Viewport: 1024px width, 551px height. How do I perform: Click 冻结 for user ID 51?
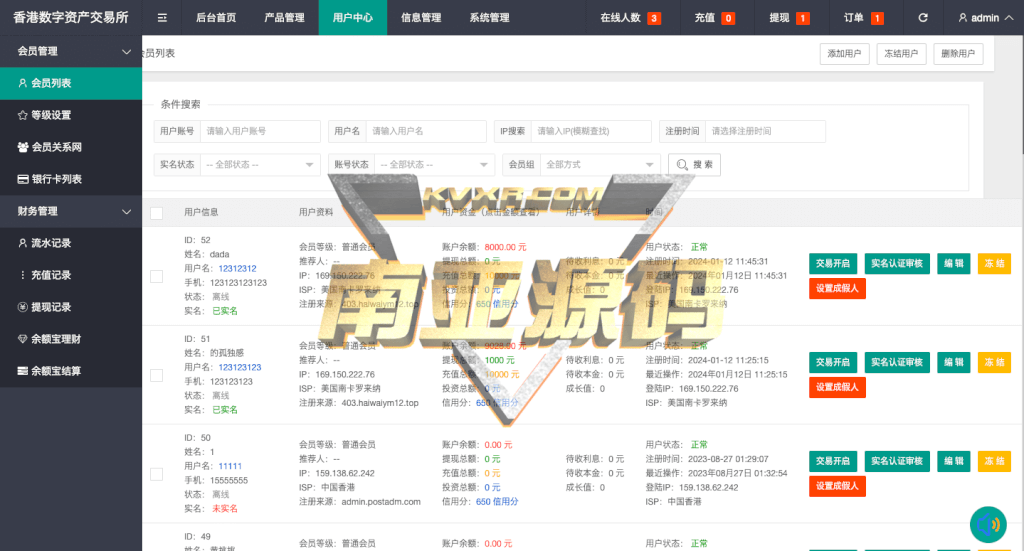click(995, 362)
